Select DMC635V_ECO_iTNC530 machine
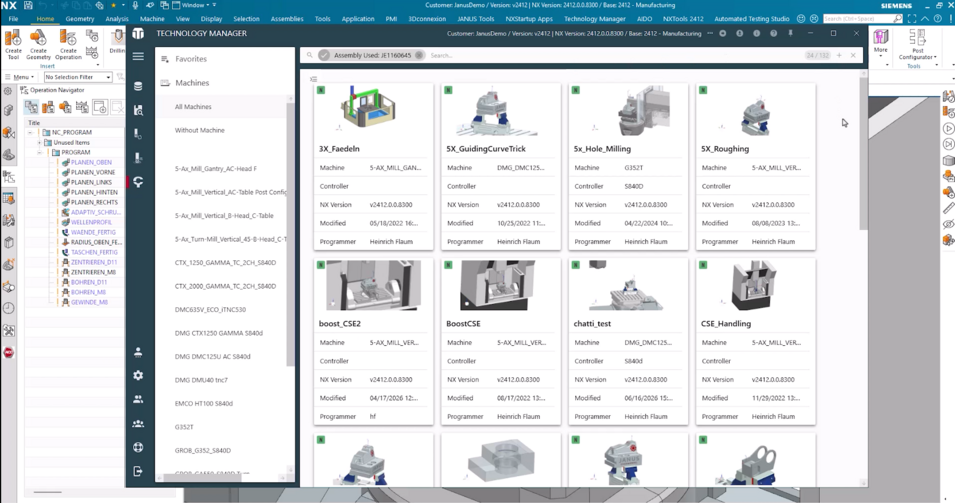Screen dimensions: 955x503 [x=210, y=309]
